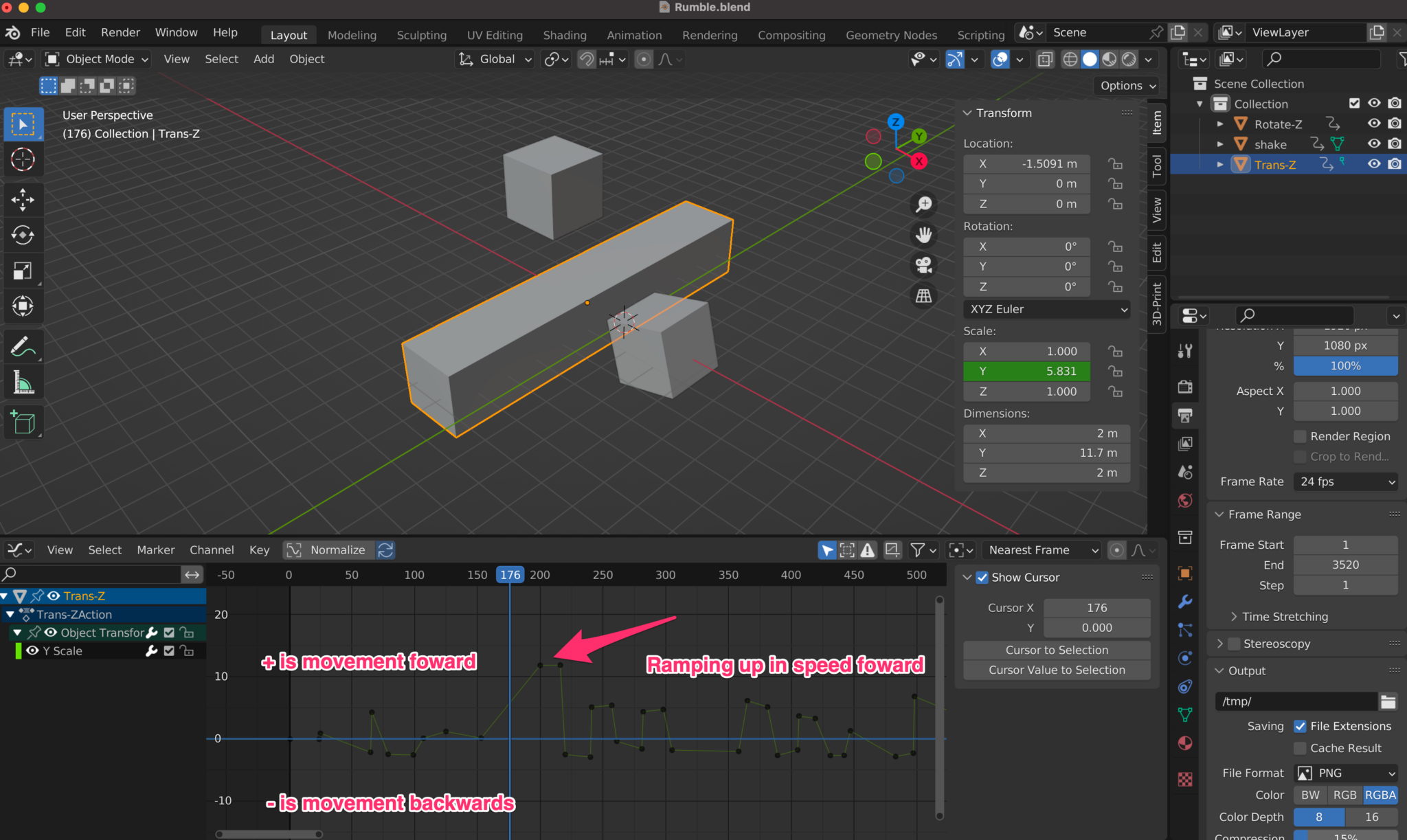This screenshot has height=840, width=1407.
Task: Select the Rotate tool in the toolbar
Action: click(23, 235)
